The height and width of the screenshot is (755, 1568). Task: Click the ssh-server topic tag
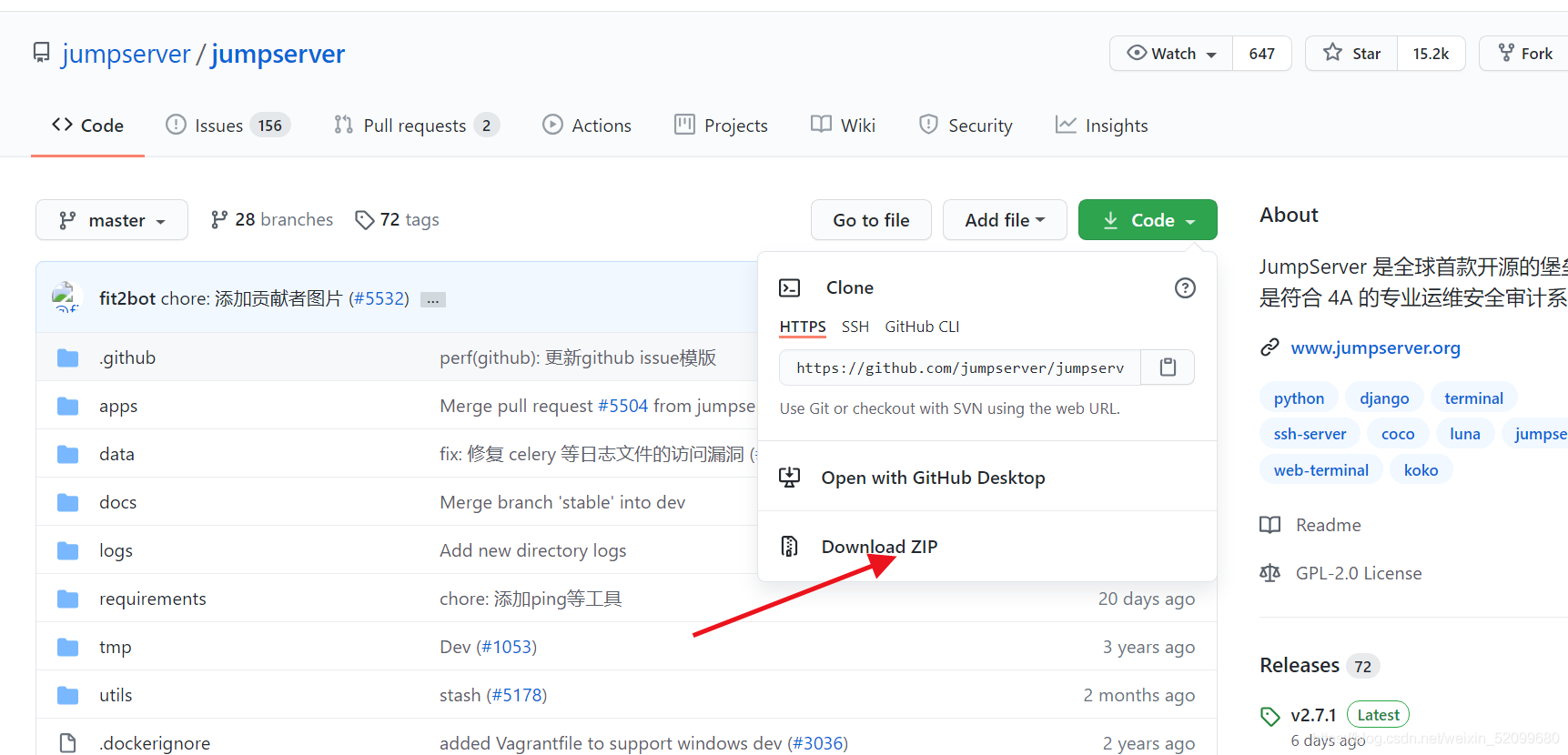point(1310,434)
